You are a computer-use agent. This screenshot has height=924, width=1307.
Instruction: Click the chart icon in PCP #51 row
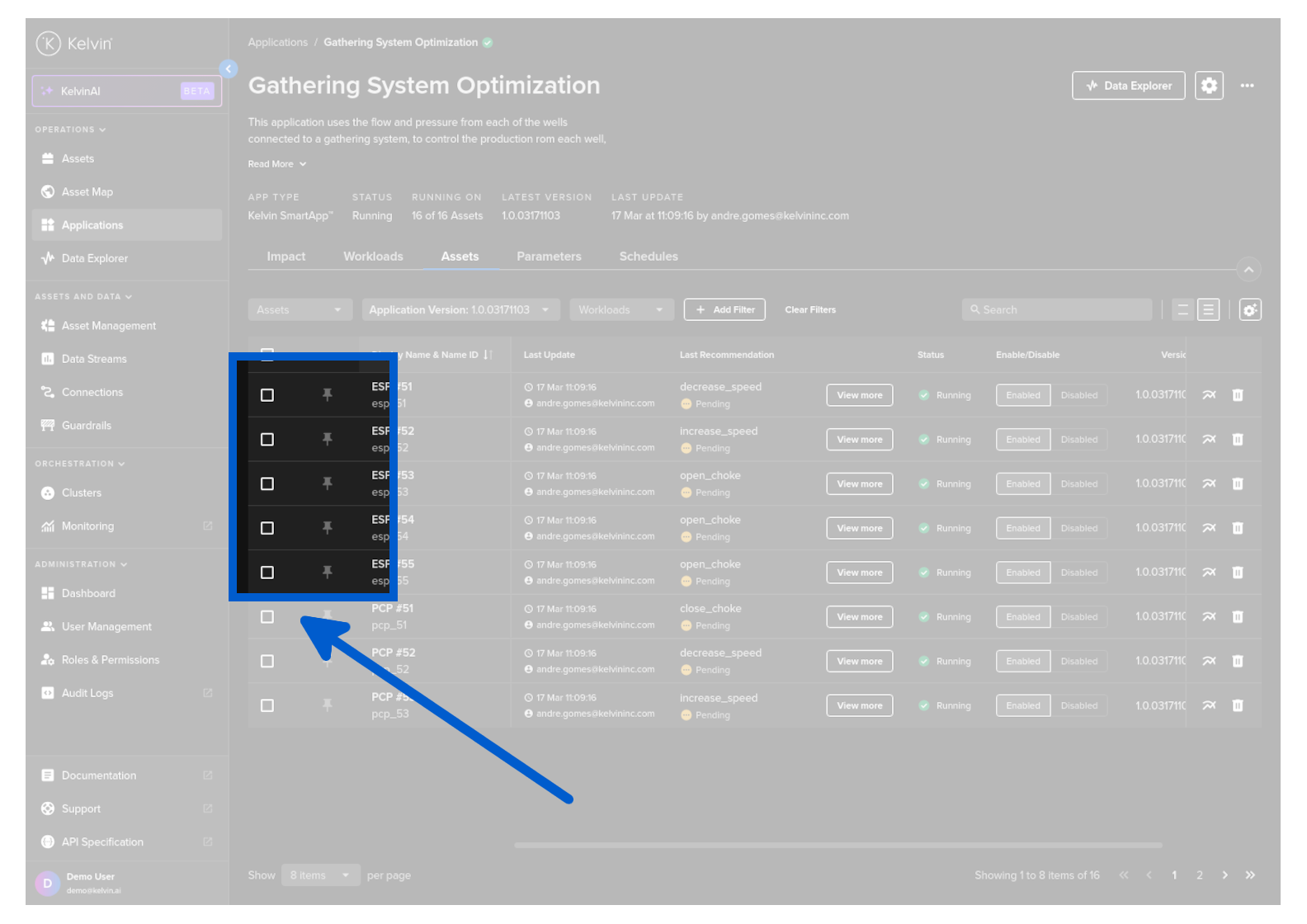click(x=1209, y=617)
